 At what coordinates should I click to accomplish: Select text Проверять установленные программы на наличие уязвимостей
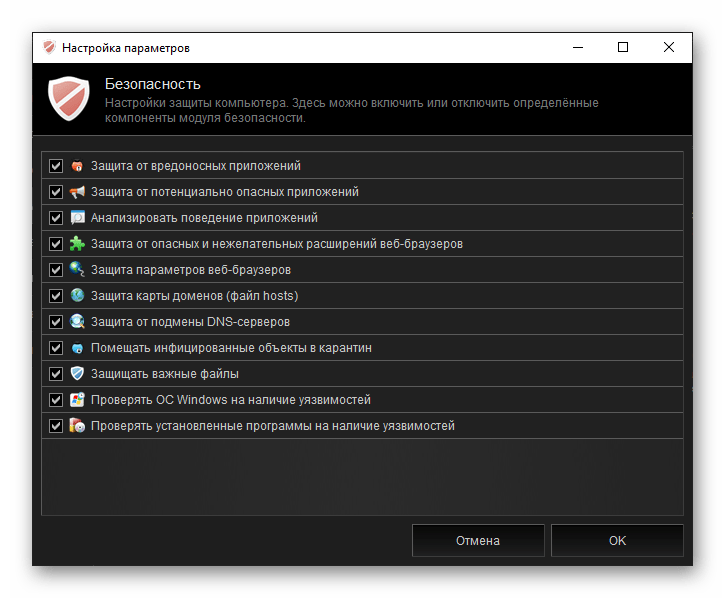[x=273, y=425]
